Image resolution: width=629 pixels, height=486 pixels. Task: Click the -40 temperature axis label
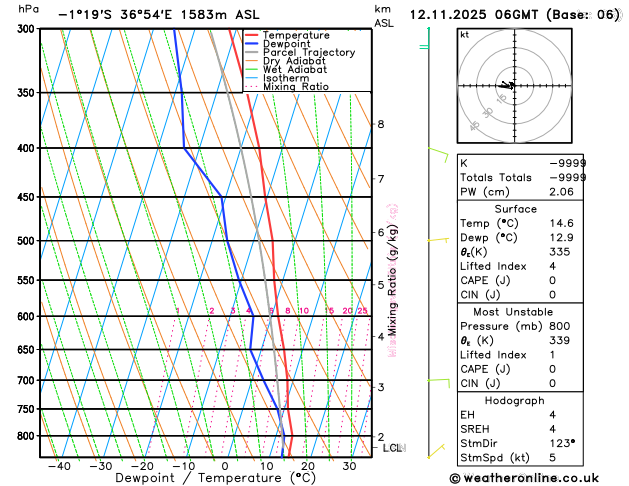[x=59, y=466]
